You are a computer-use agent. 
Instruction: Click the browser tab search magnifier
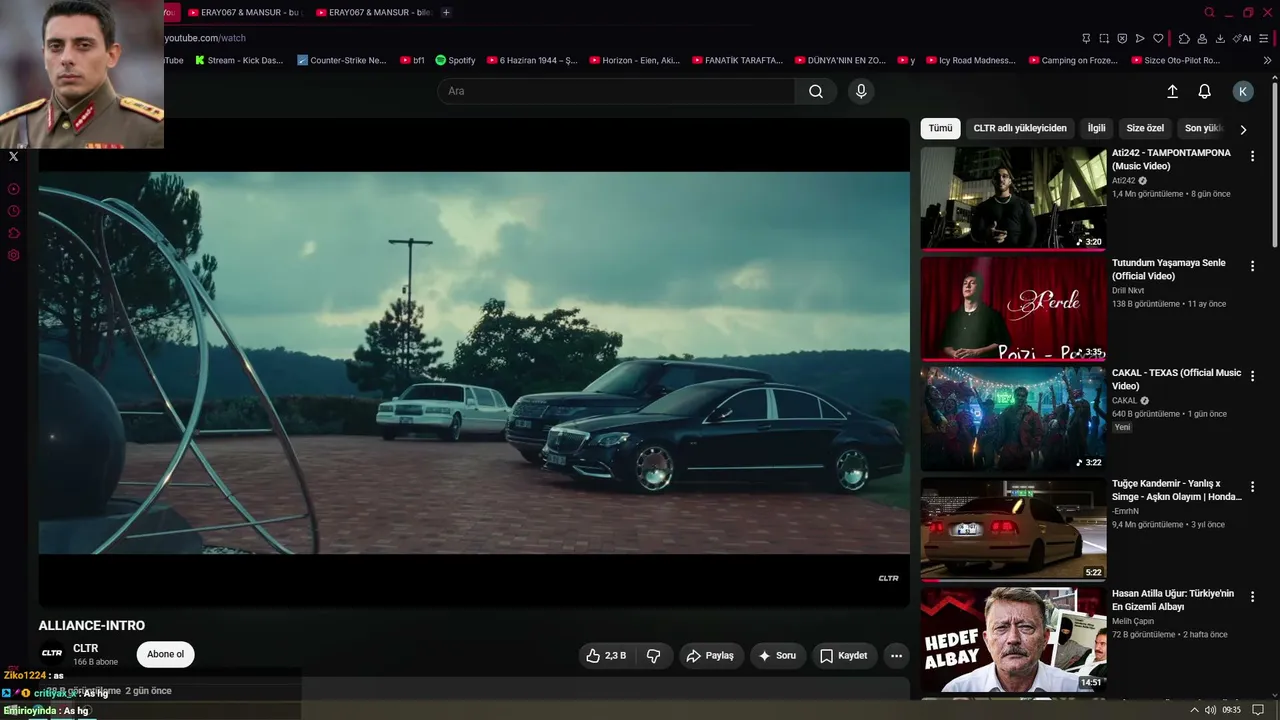(x=1209, y=12)
